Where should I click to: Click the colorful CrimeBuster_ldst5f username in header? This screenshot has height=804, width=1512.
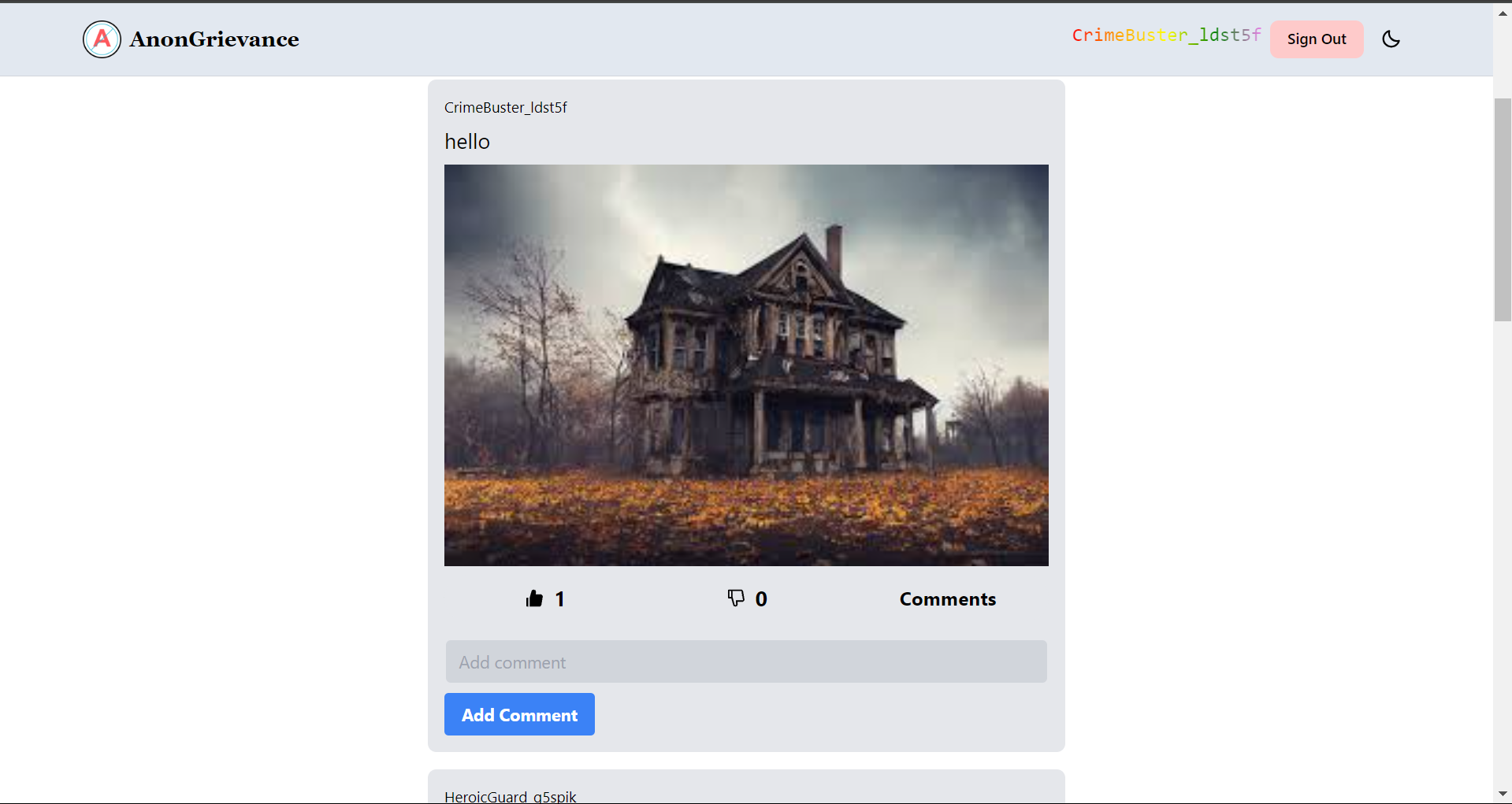tap(1165, 35)
